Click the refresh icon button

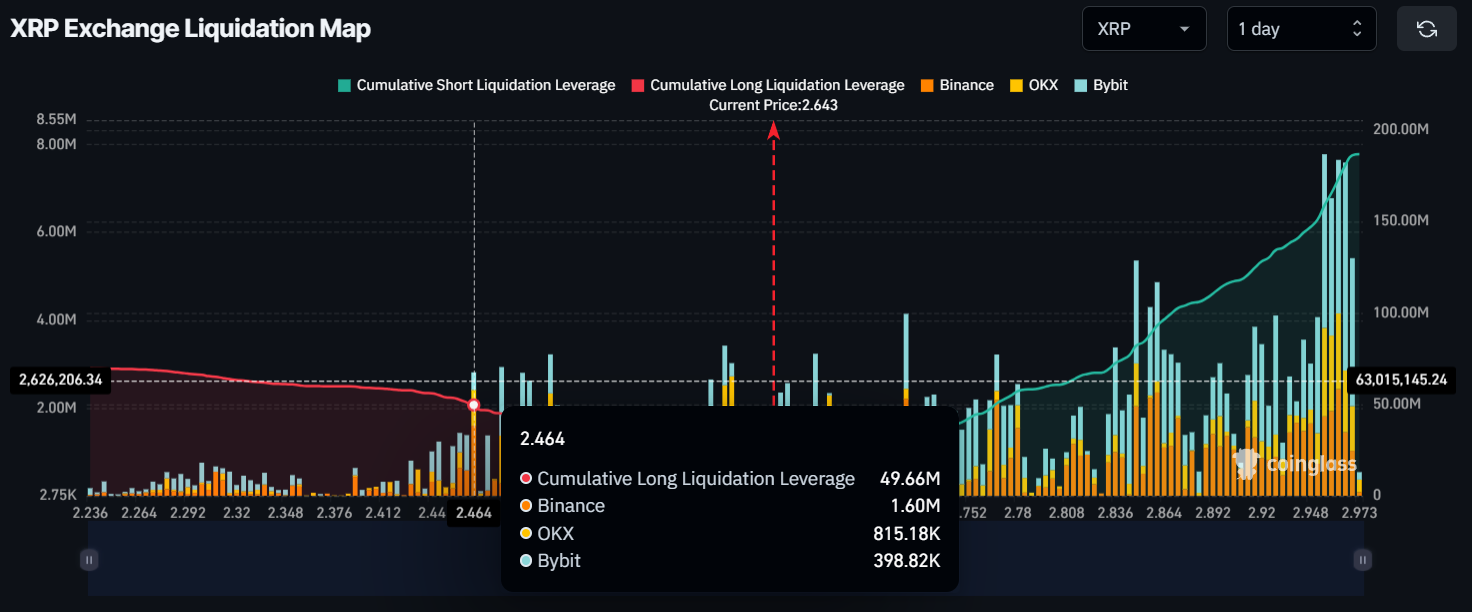(x=1427, y=29)
